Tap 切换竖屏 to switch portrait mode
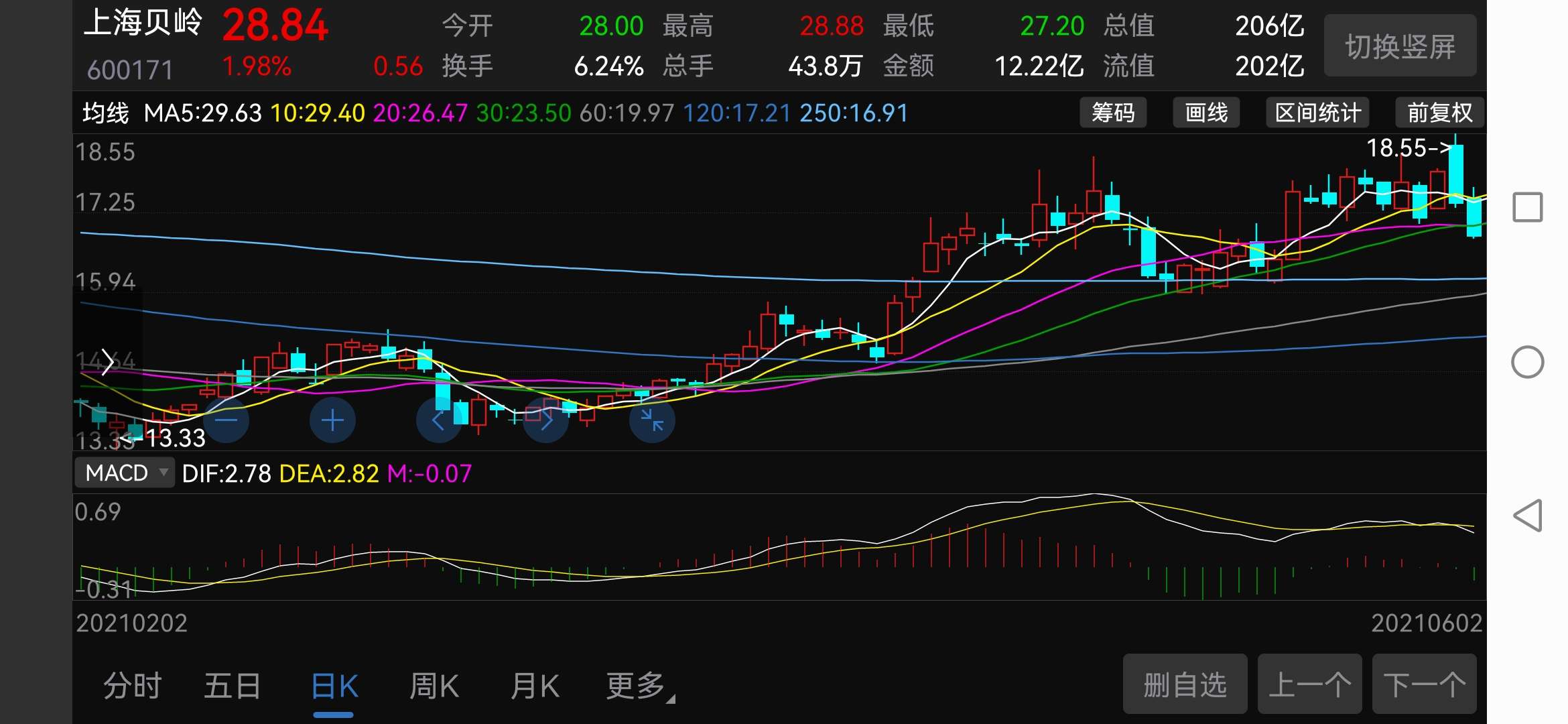1568x724 pixels. (x=1400, y=46)
